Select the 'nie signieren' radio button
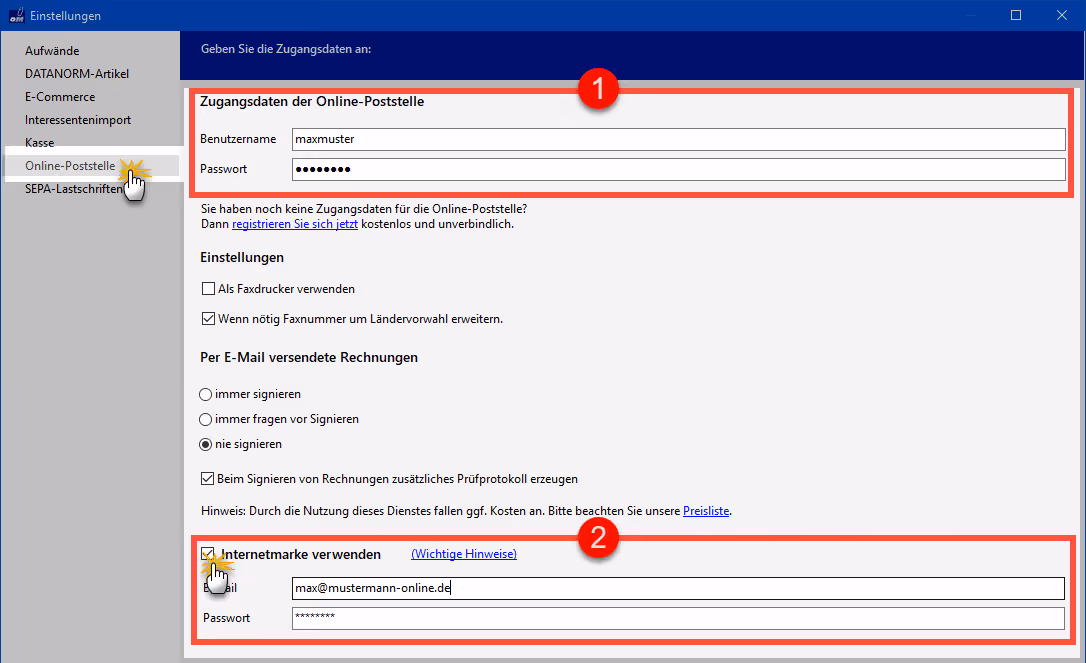Image resolution: width=1086 pixels, height=663 pixels. [x=205, y=444]
